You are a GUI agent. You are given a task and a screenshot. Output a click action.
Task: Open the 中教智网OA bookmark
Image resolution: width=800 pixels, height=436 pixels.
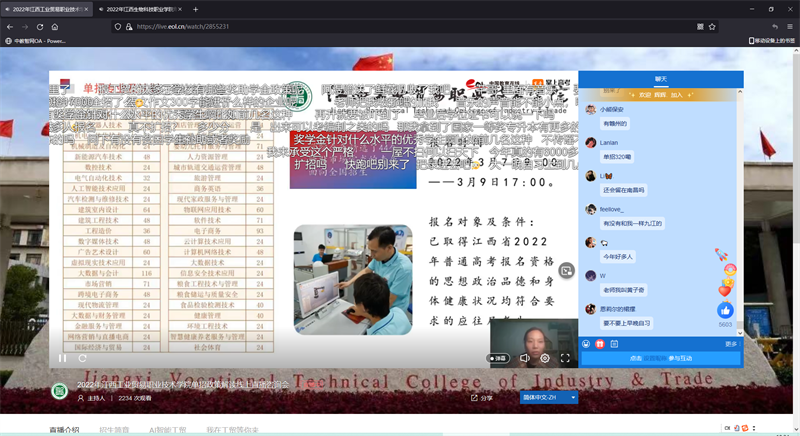coord(36,41)
